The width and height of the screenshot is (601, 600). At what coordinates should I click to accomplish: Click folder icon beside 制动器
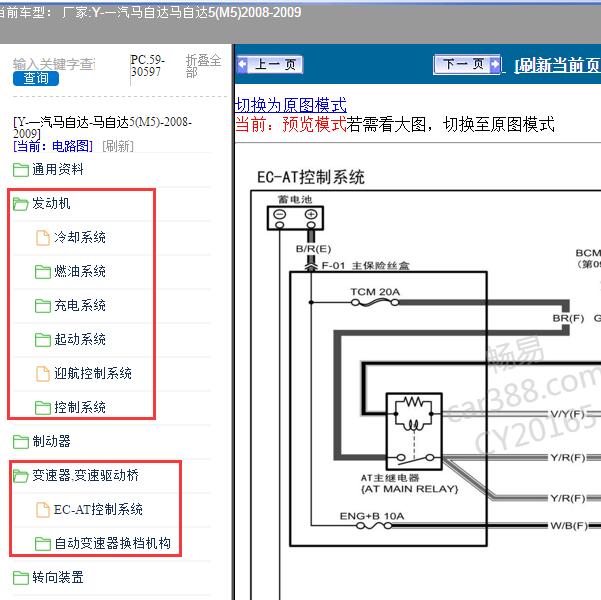[x=21, y=442]
